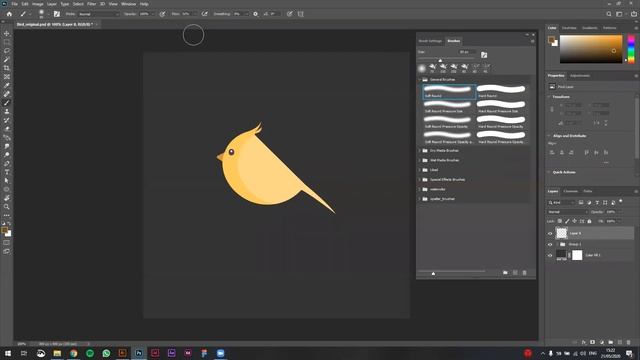Viewport: 640px width, 360px height.
Task: Open the Window menu
Action: pyautogui.click(x=129, y=4)
